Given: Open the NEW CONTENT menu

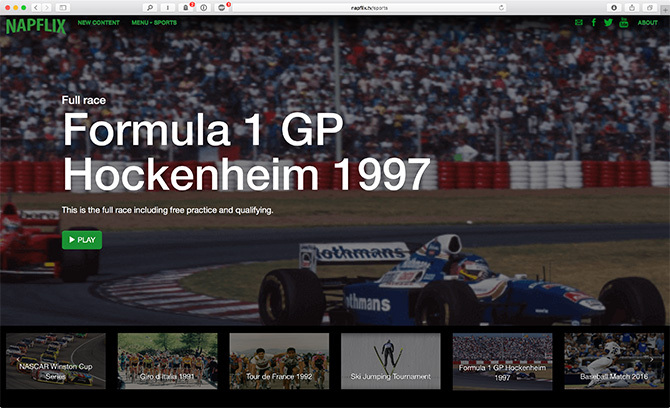Looking at the screenshot, I should (x=99, y=23).
